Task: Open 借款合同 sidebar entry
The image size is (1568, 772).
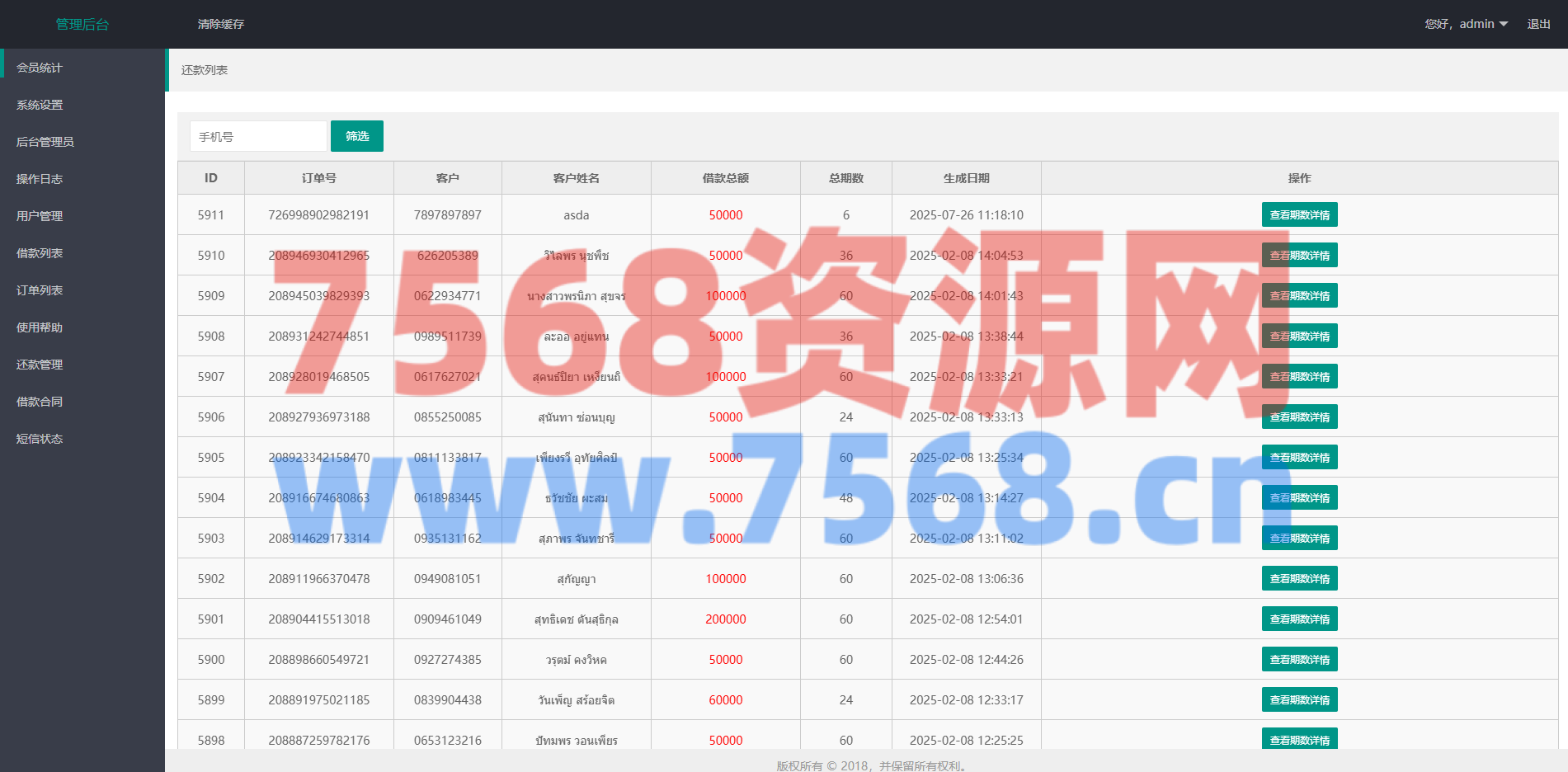Action: pos(40,402)
